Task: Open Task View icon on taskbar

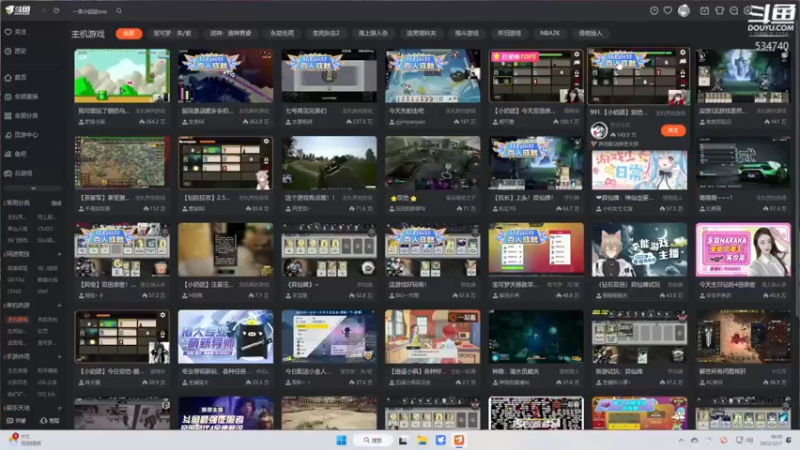Action: click(x=403, y=440)
